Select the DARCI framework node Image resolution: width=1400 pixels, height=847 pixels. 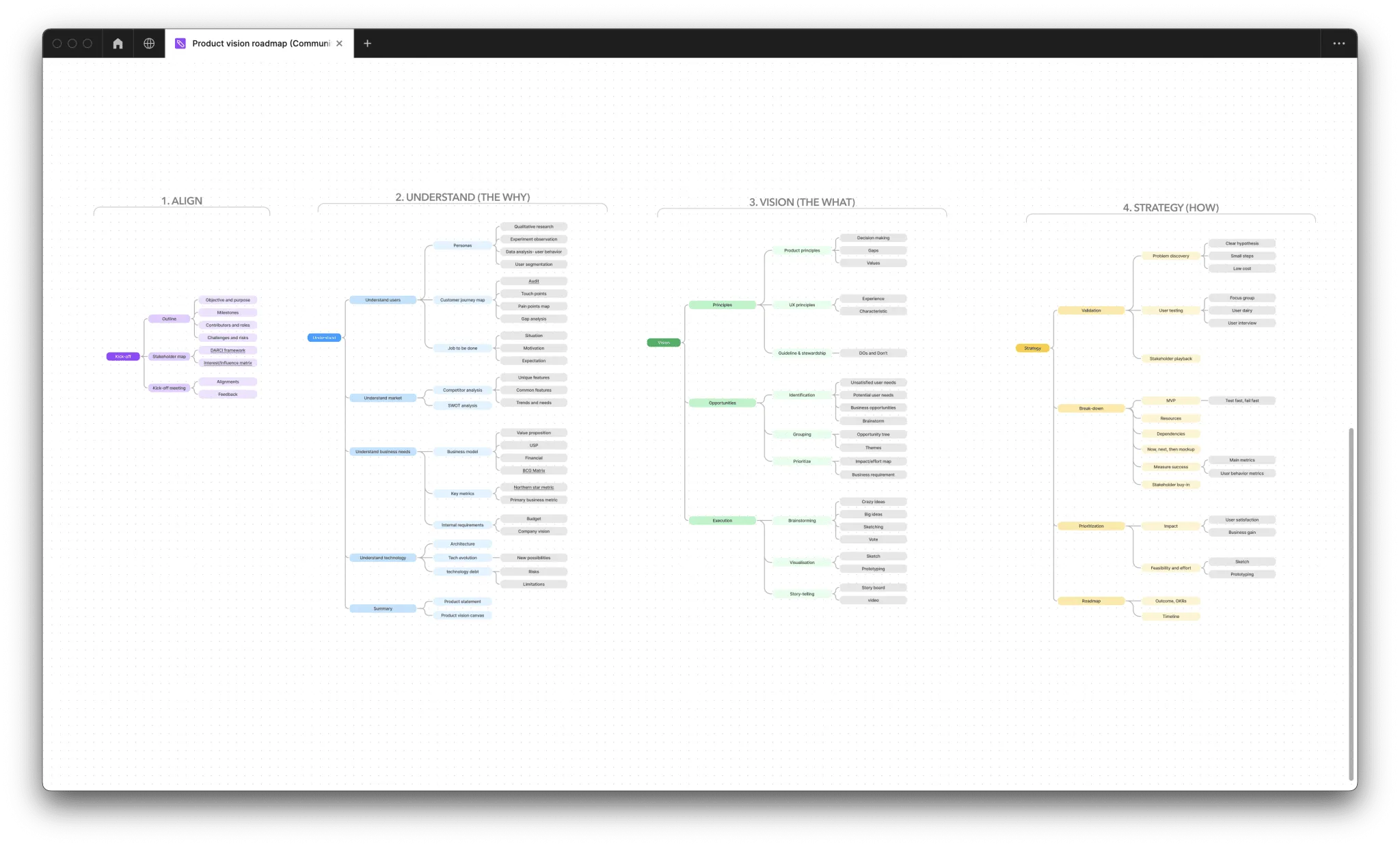pyautogui.click(x=228, y=351)
